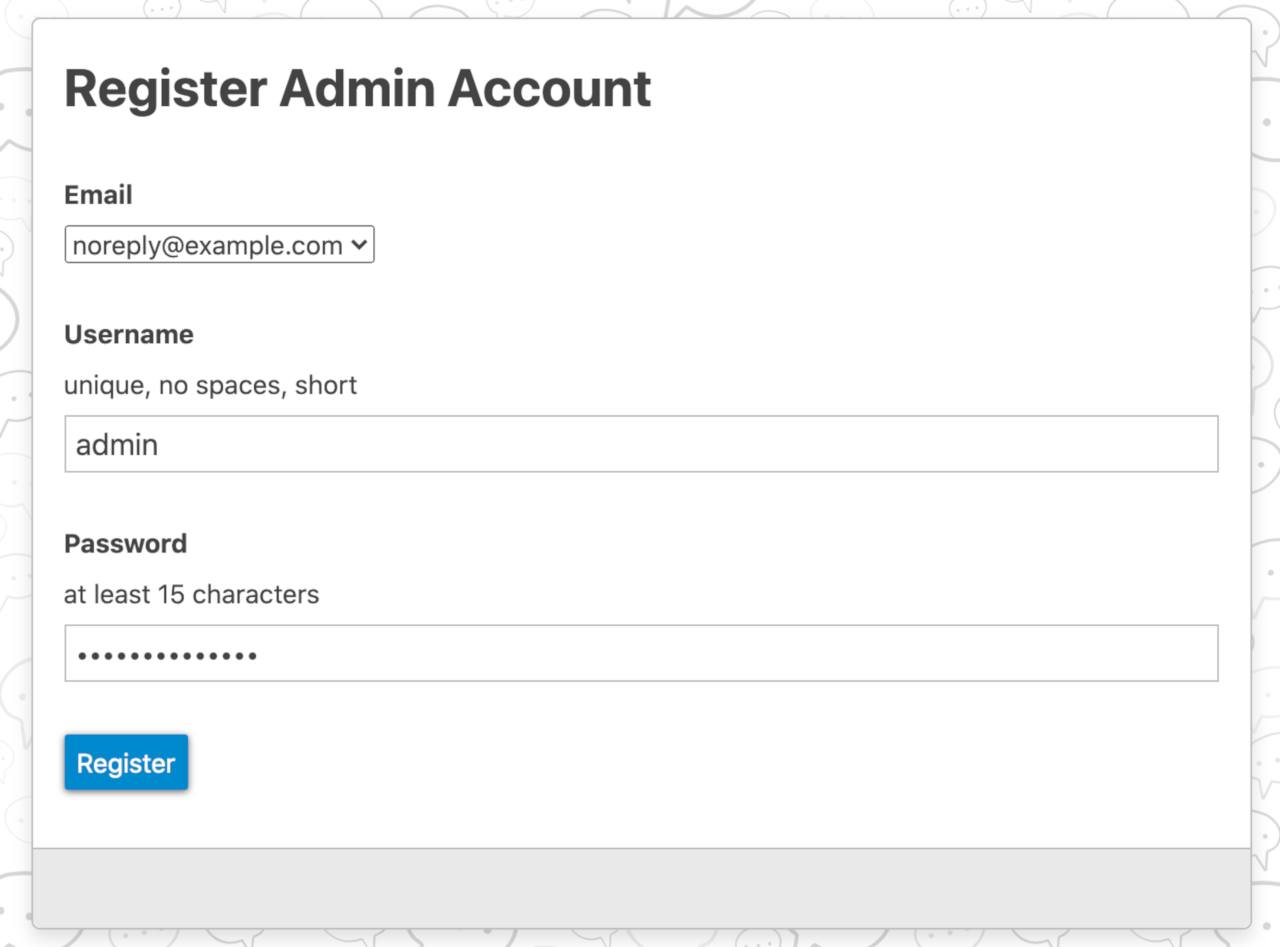
Task: Click the Username label text
Action: point(128,334)
